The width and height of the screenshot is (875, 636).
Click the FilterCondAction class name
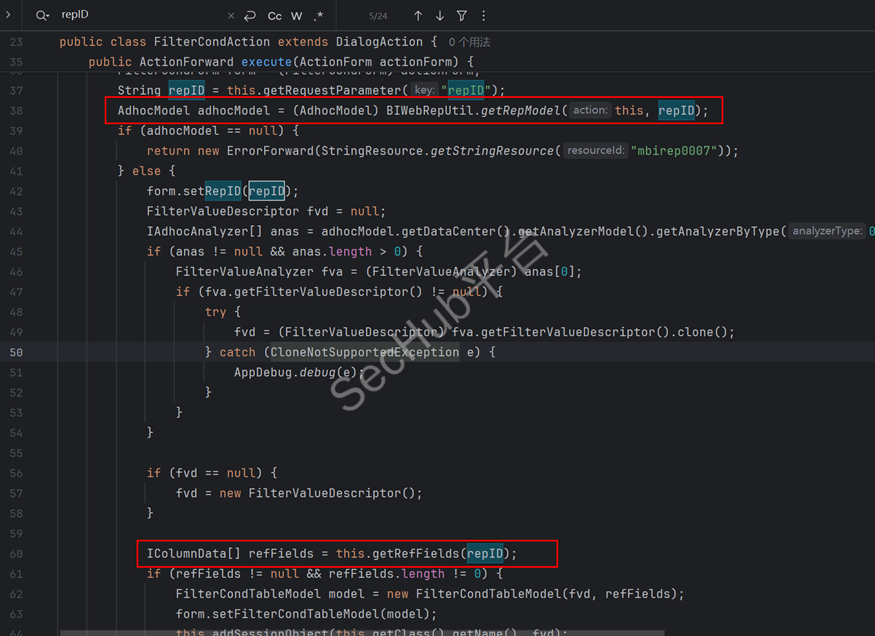click(211, 42)
